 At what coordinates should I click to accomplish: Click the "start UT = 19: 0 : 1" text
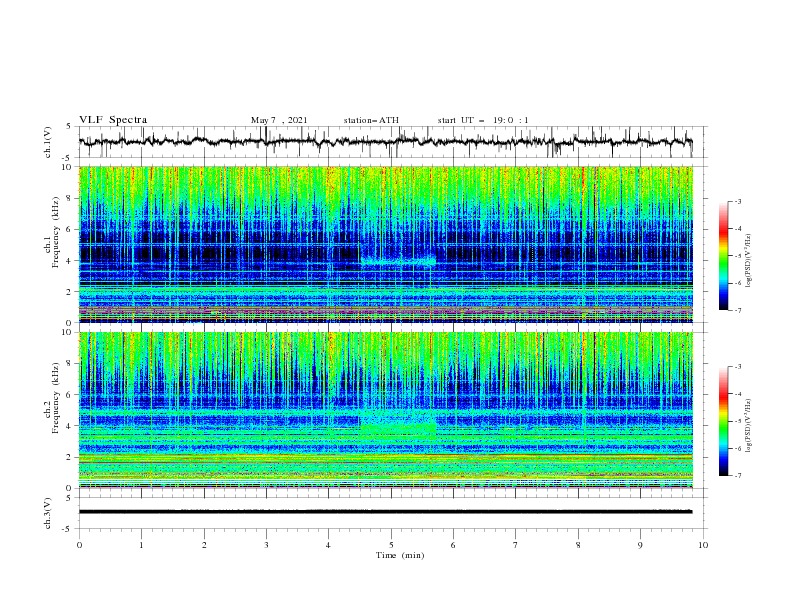point(483,120)
